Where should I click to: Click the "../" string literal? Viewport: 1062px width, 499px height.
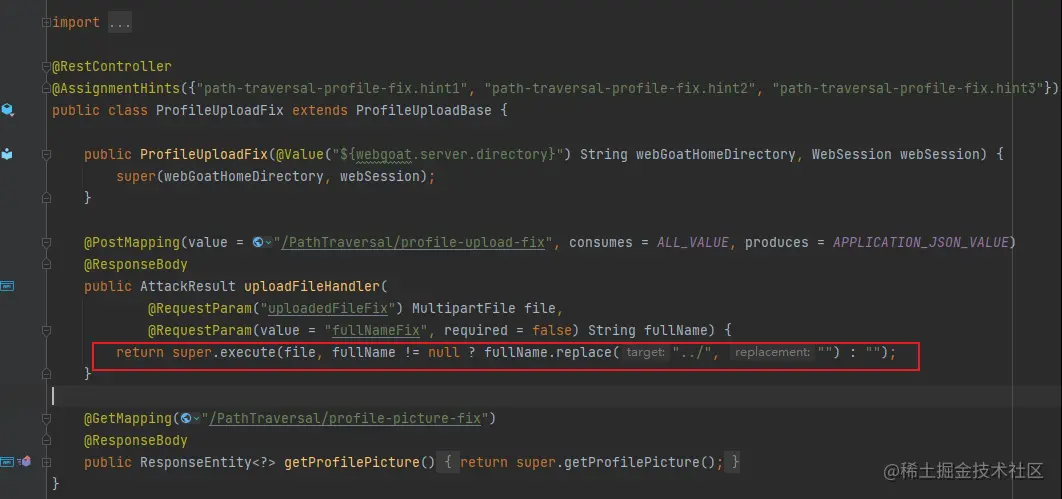(692, 353)
